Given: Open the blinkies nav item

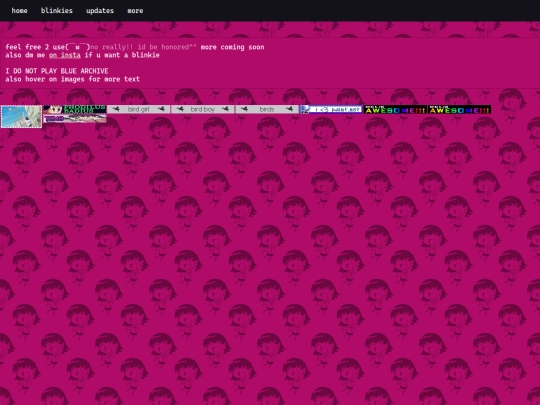Looking at the screenshot, I should [x=57, y=11].
